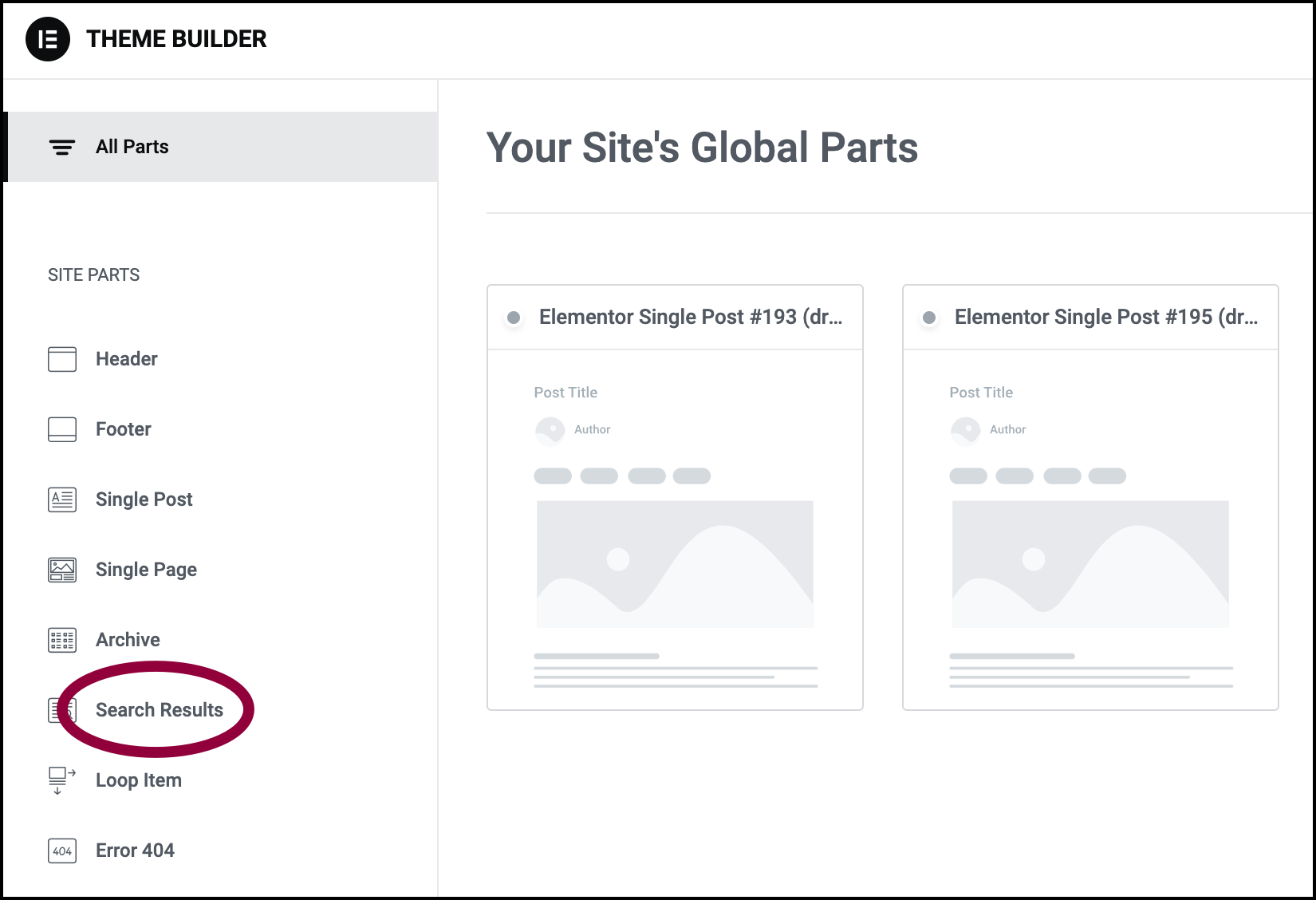
Task: Open the Elementor Single Post #193 title
Action: point(691,318)
